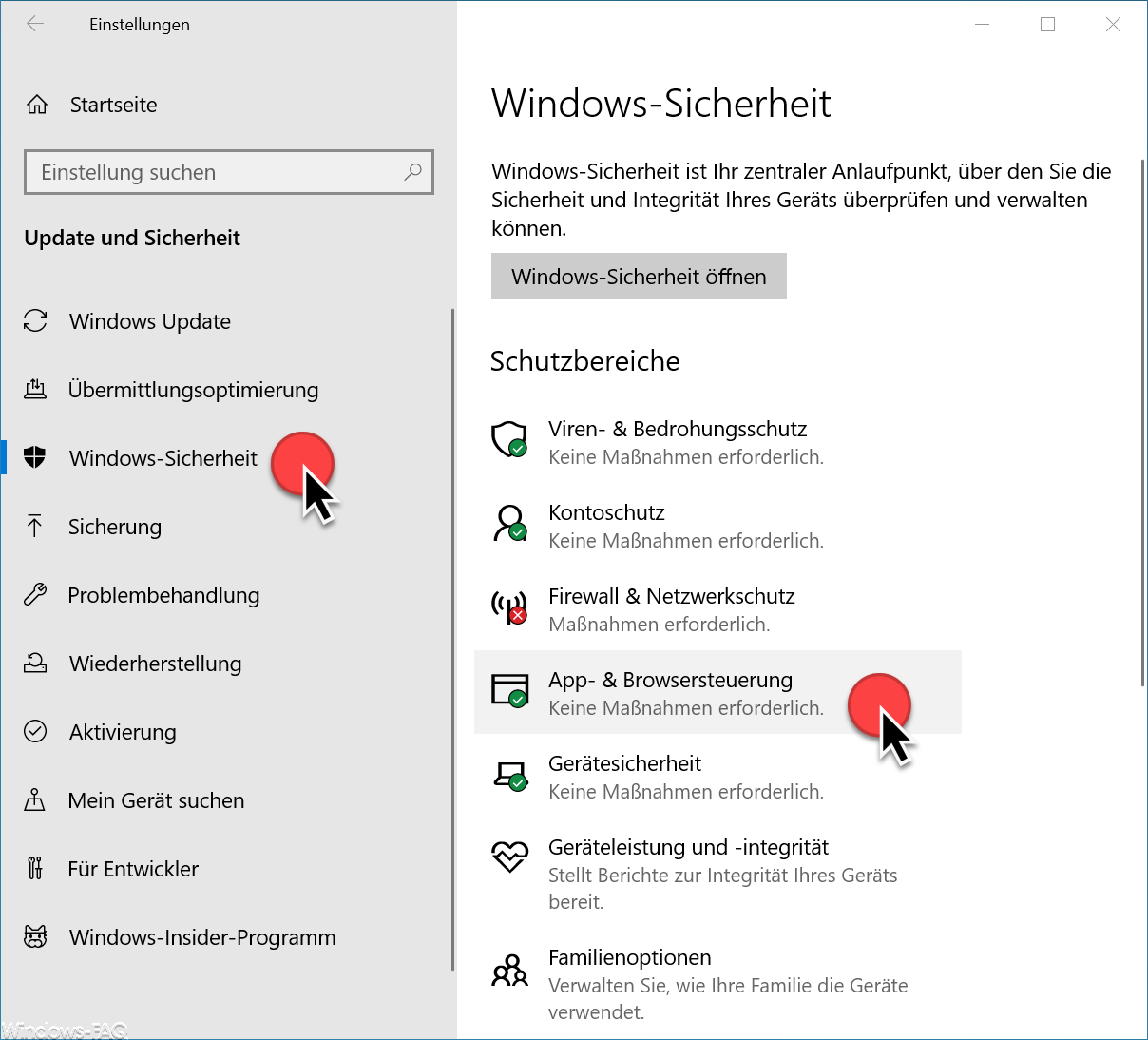
Task: Select Aktivierung in the sidebar
Action: (123, 732)
